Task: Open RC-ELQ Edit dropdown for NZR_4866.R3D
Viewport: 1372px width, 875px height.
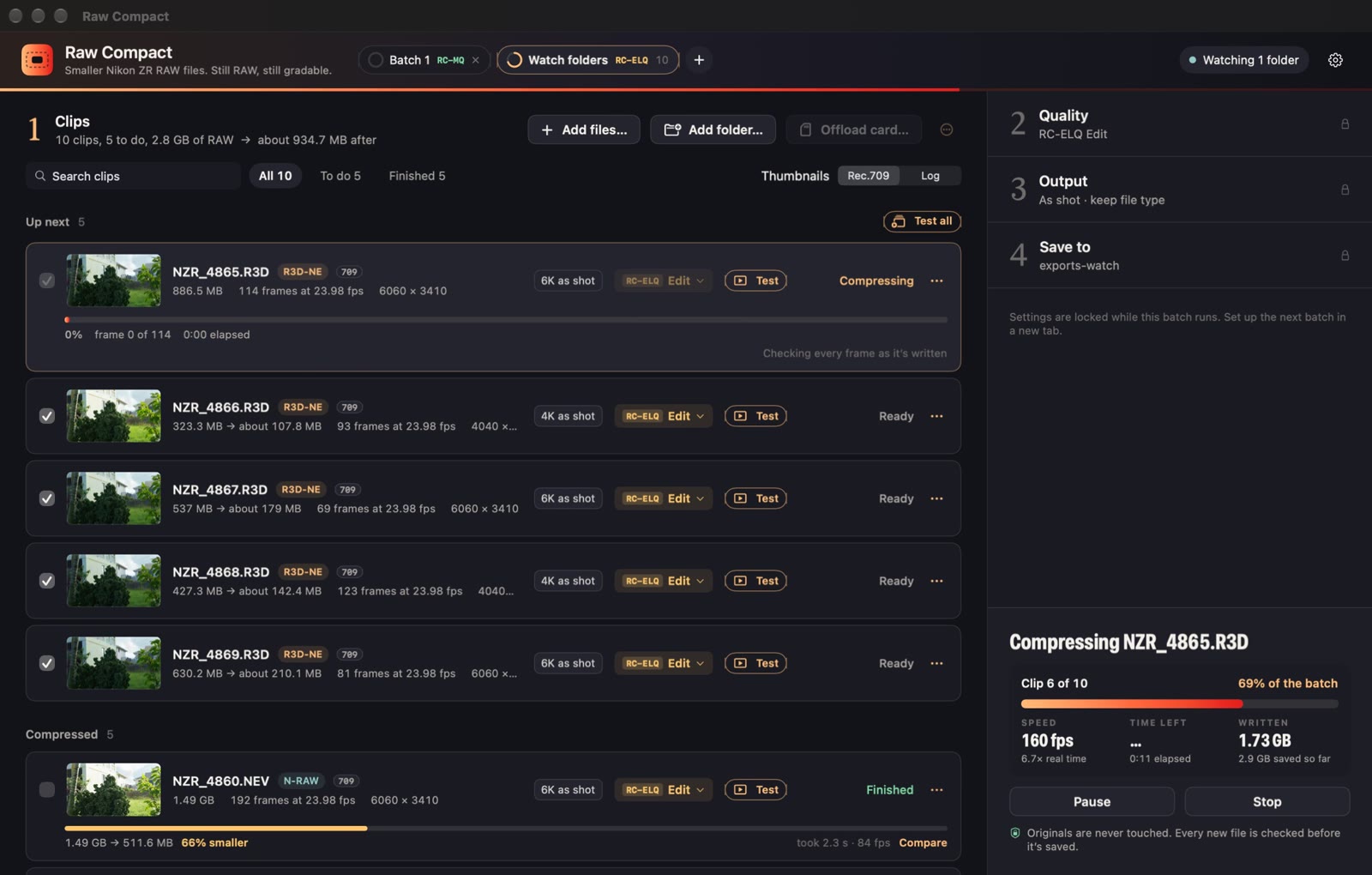Action: 664,416
